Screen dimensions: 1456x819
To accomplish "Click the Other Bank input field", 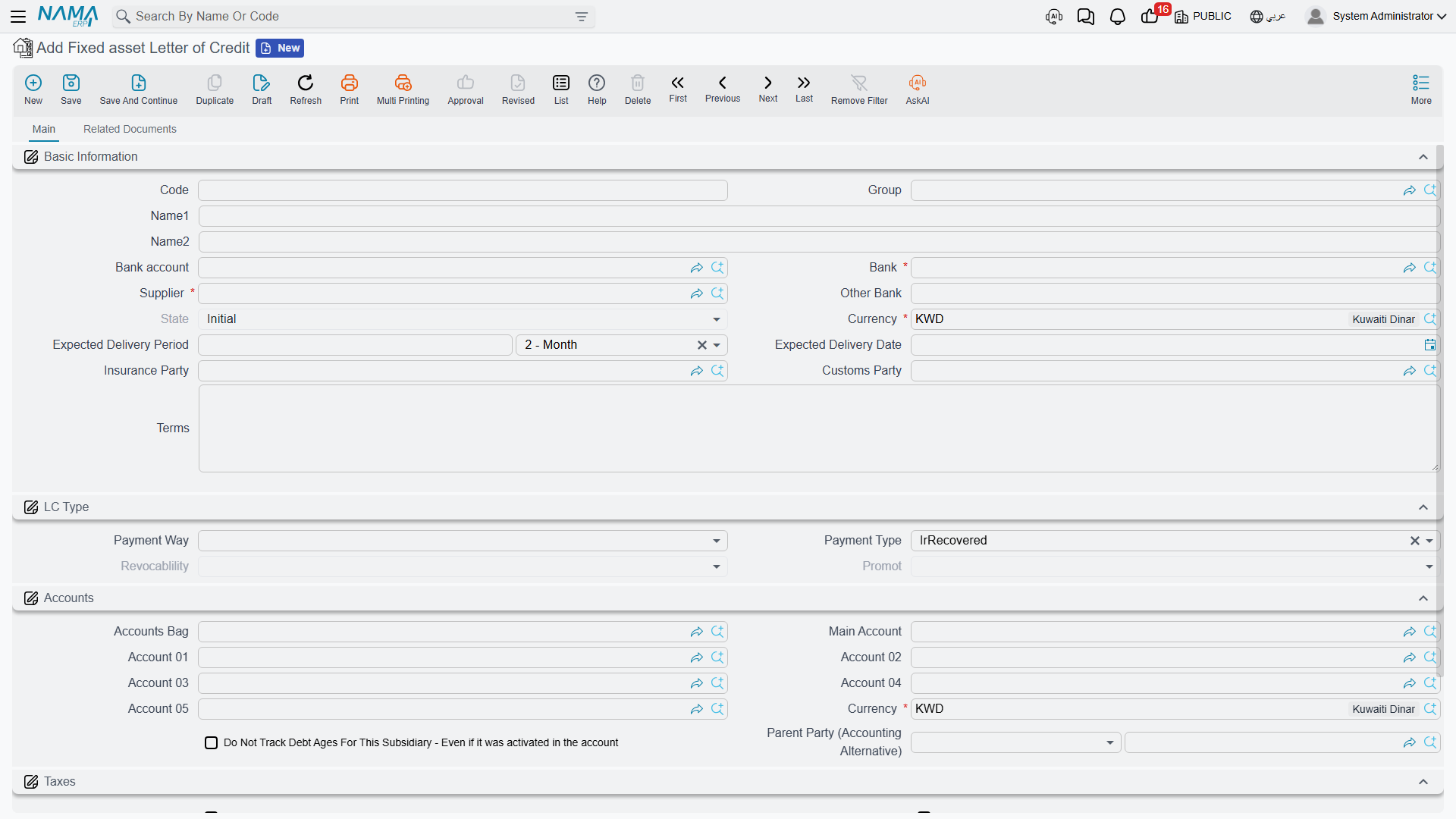I will coord(1175,293).
